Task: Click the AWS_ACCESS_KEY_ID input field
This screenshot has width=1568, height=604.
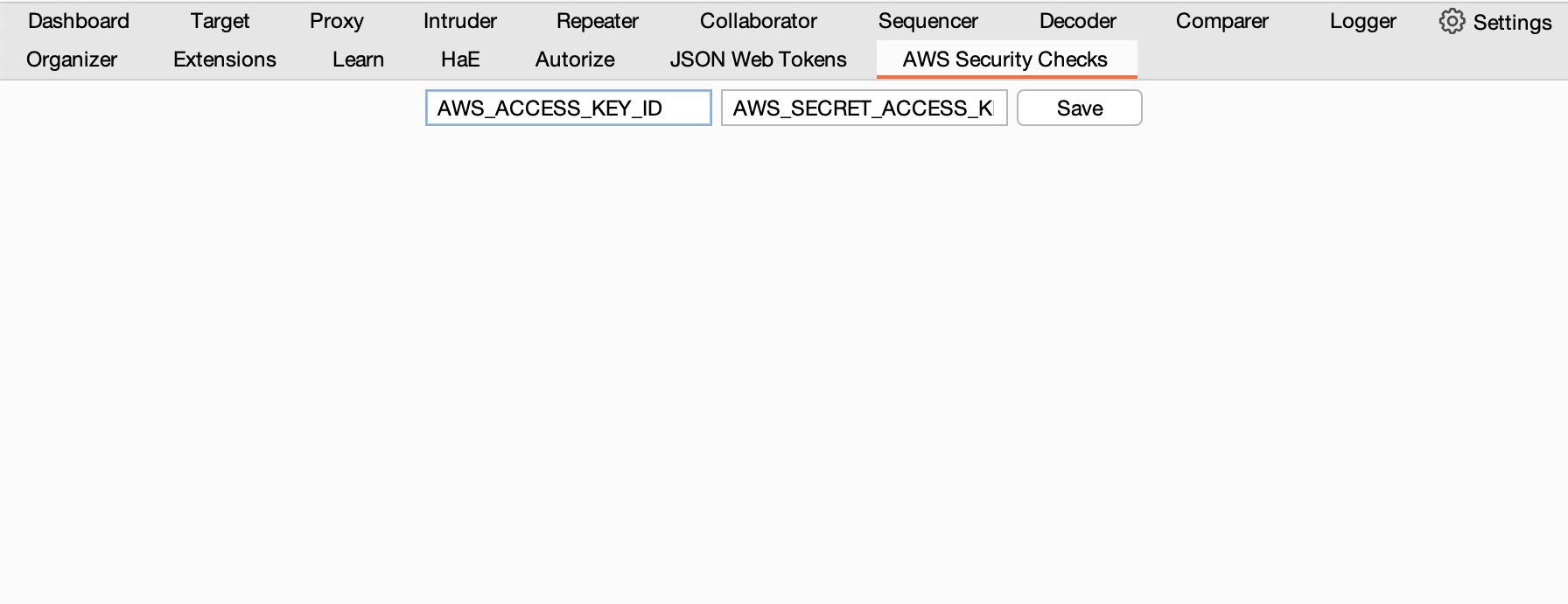Action: point(567,108)
